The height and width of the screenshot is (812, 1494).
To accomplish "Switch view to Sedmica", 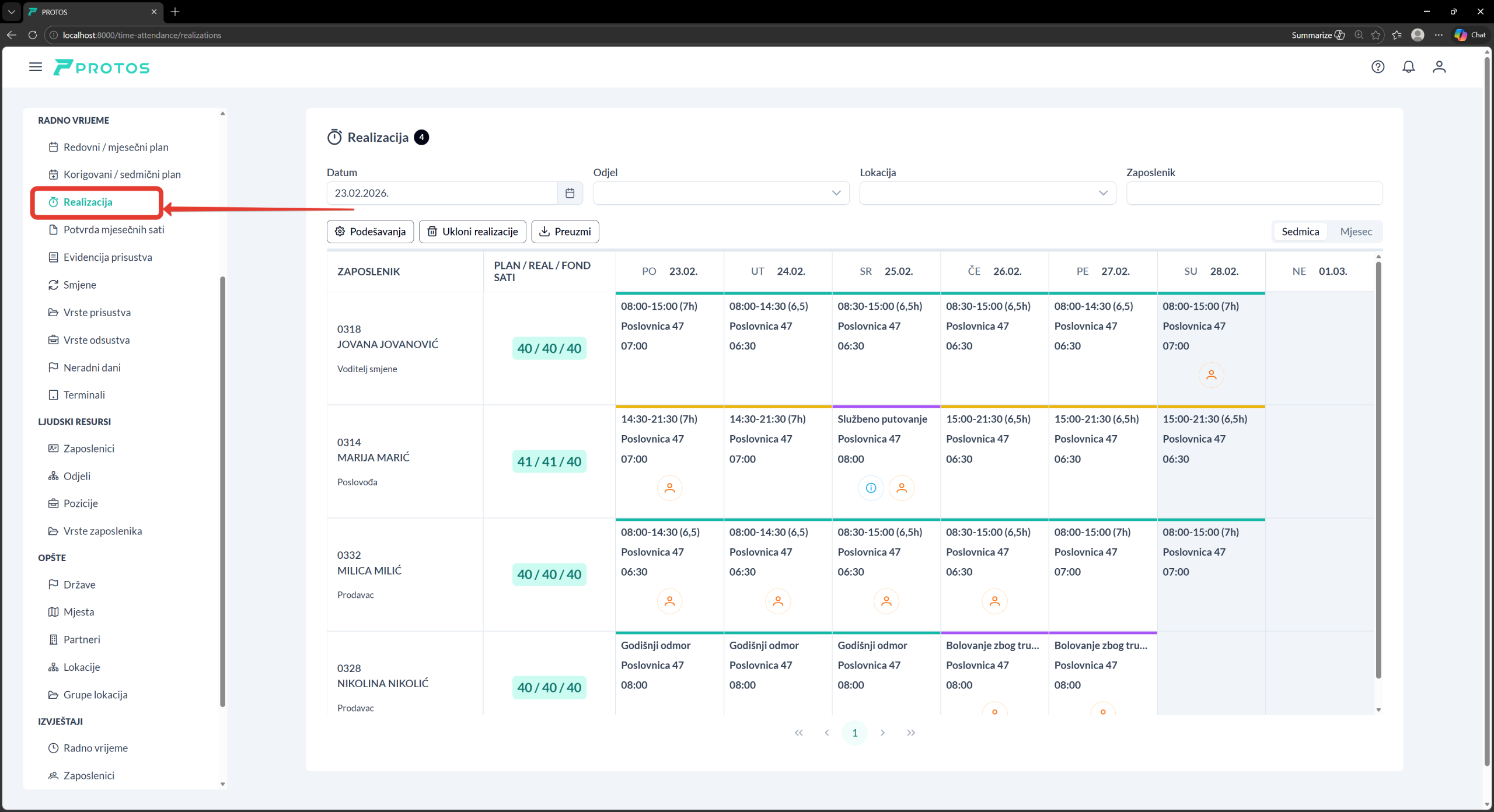I will [x=1300, y=232].
